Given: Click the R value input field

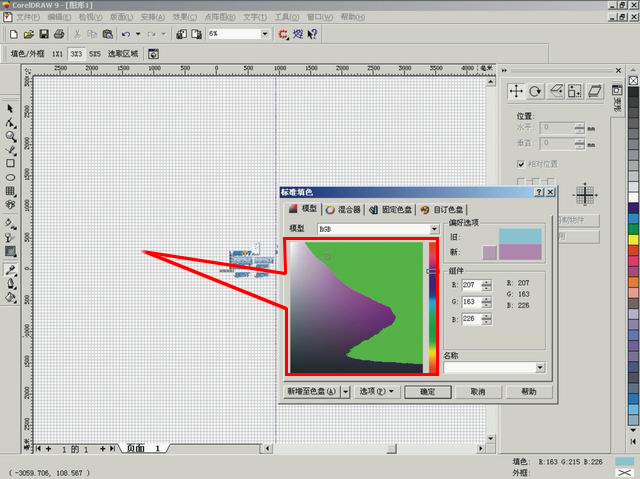Looking at the screenshot, I should (x=471, y=285).
